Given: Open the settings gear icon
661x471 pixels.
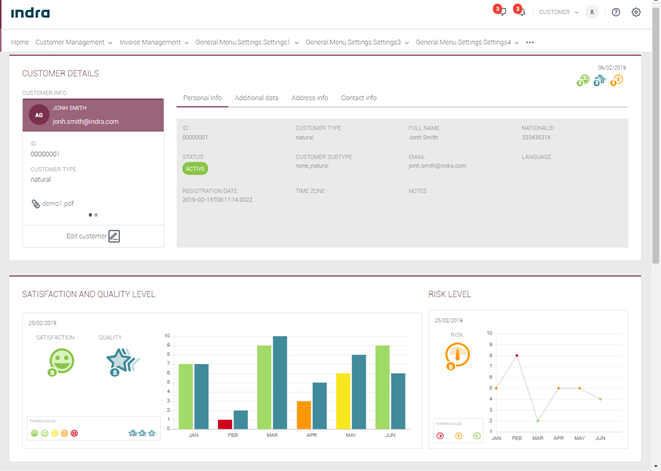Looking at the screenshot, I should tap(636, 12).
